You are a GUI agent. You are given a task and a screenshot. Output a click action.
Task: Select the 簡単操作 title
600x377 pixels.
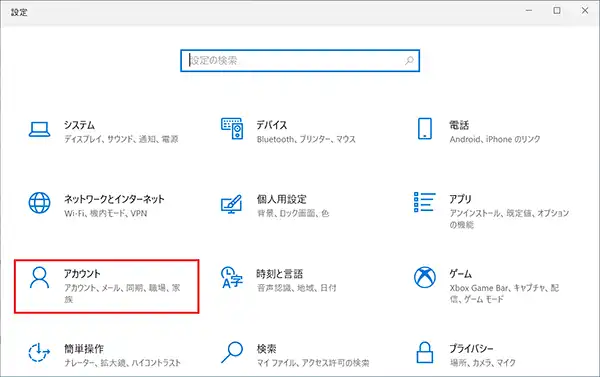(84, 349)
